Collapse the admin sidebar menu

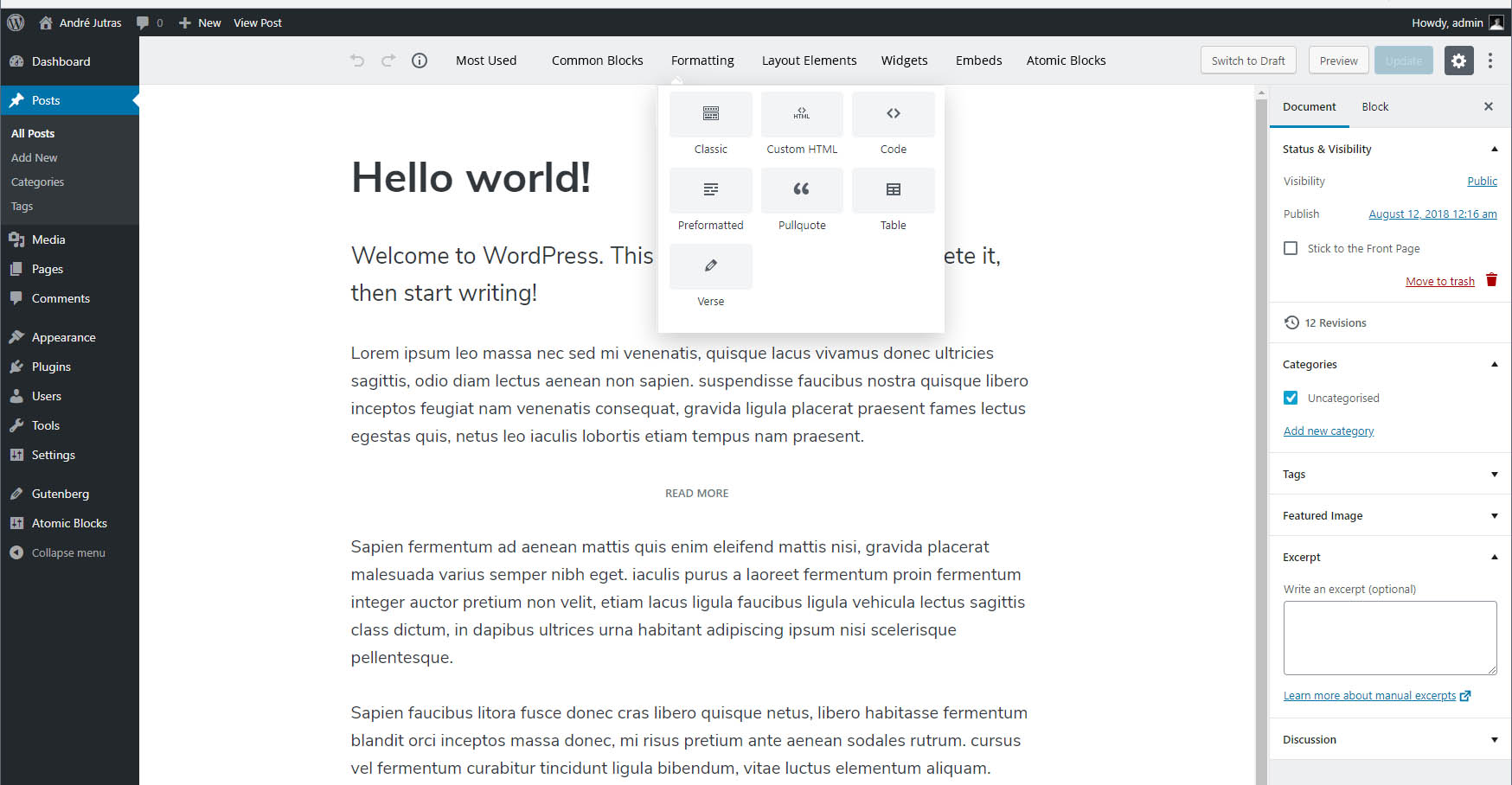[x=69, y=552]
